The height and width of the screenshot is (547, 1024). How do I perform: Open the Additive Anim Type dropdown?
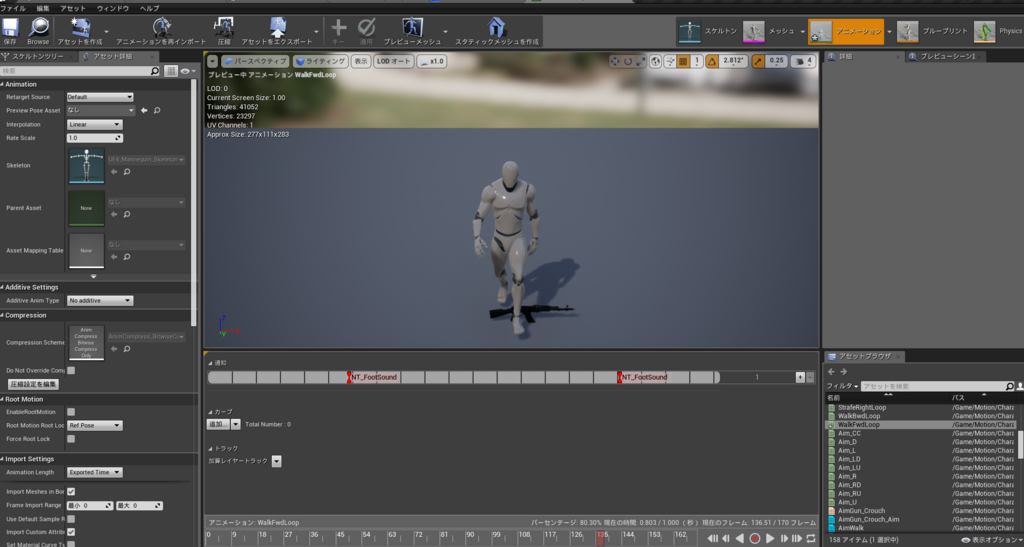point(100,300)
